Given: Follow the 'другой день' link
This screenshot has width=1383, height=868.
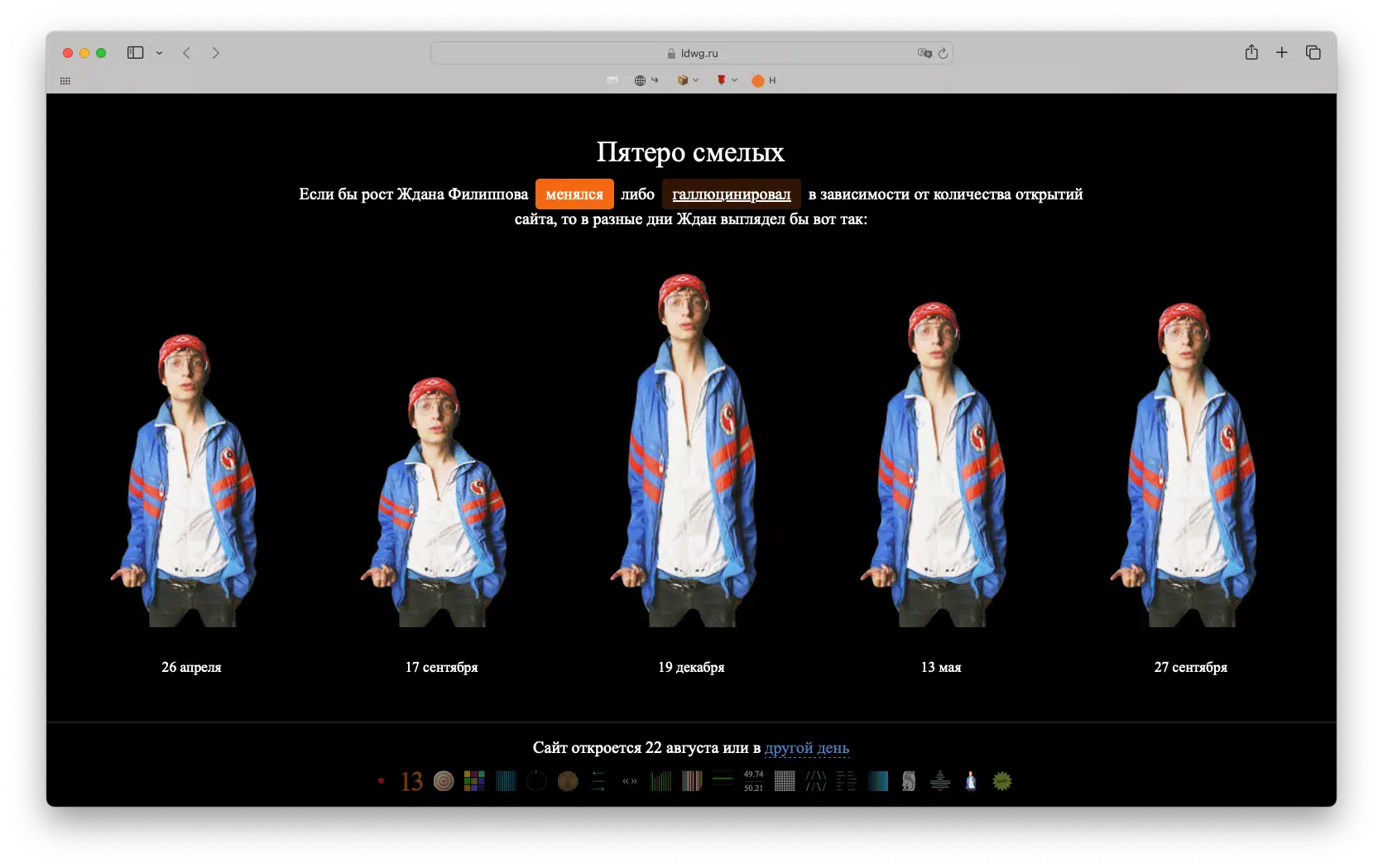Looking at the screenshot, I should coord(807,748).
